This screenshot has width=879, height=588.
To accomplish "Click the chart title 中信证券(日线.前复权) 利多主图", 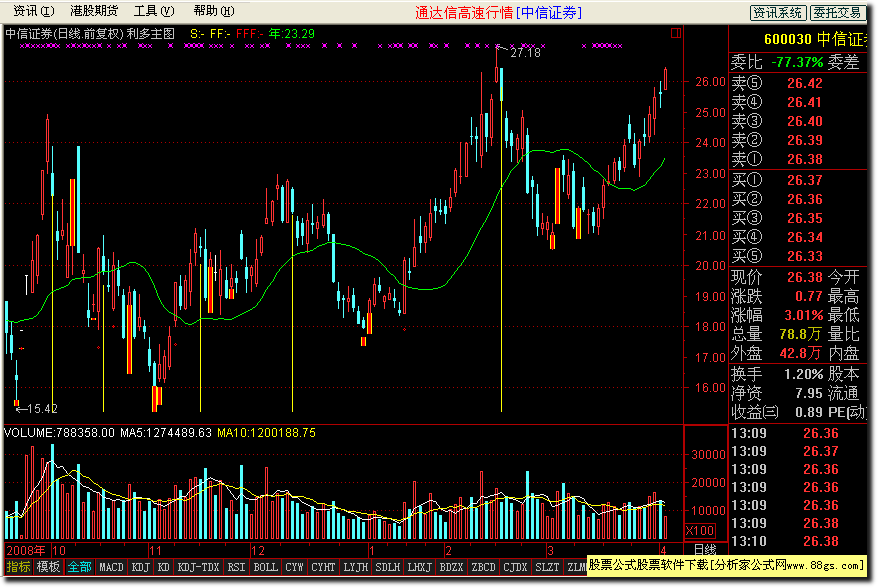I will pos(90,34).
